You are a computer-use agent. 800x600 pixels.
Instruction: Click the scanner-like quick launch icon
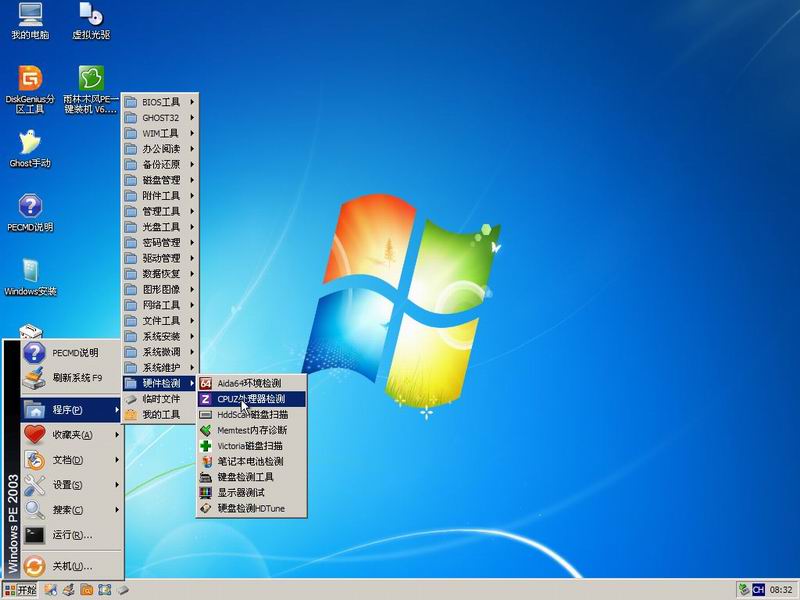68,590
